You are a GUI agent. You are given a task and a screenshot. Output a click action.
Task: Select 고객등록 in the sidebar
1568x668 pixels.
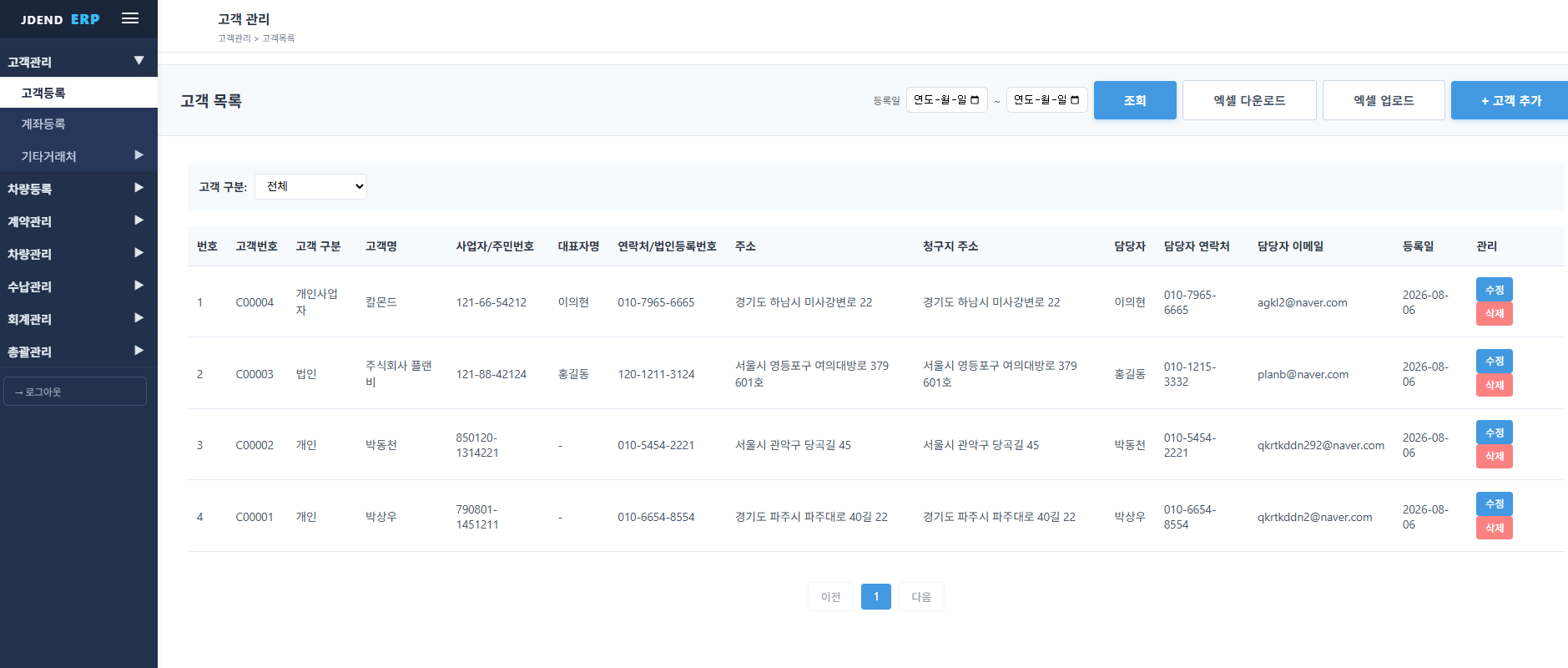pyautogui.click(x=78, y=93)
